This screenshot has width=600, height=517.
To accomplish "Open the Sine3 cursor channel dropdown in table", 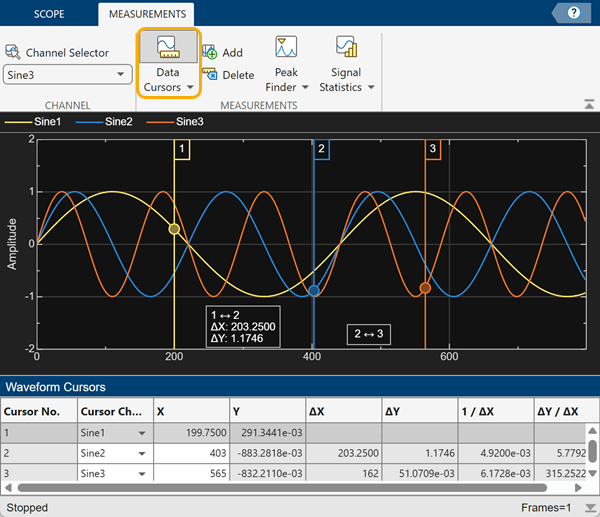I will pos(142,474).
